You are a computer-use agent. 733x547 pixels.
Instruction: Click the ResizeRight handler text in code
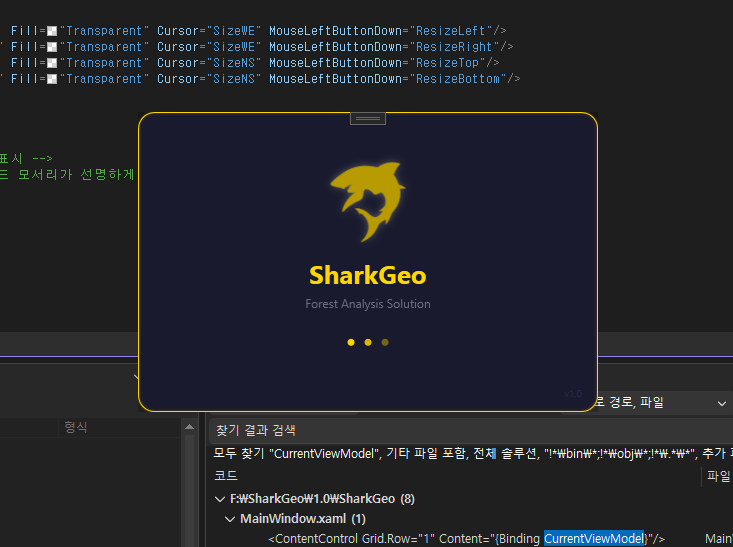tap(454, 47)
